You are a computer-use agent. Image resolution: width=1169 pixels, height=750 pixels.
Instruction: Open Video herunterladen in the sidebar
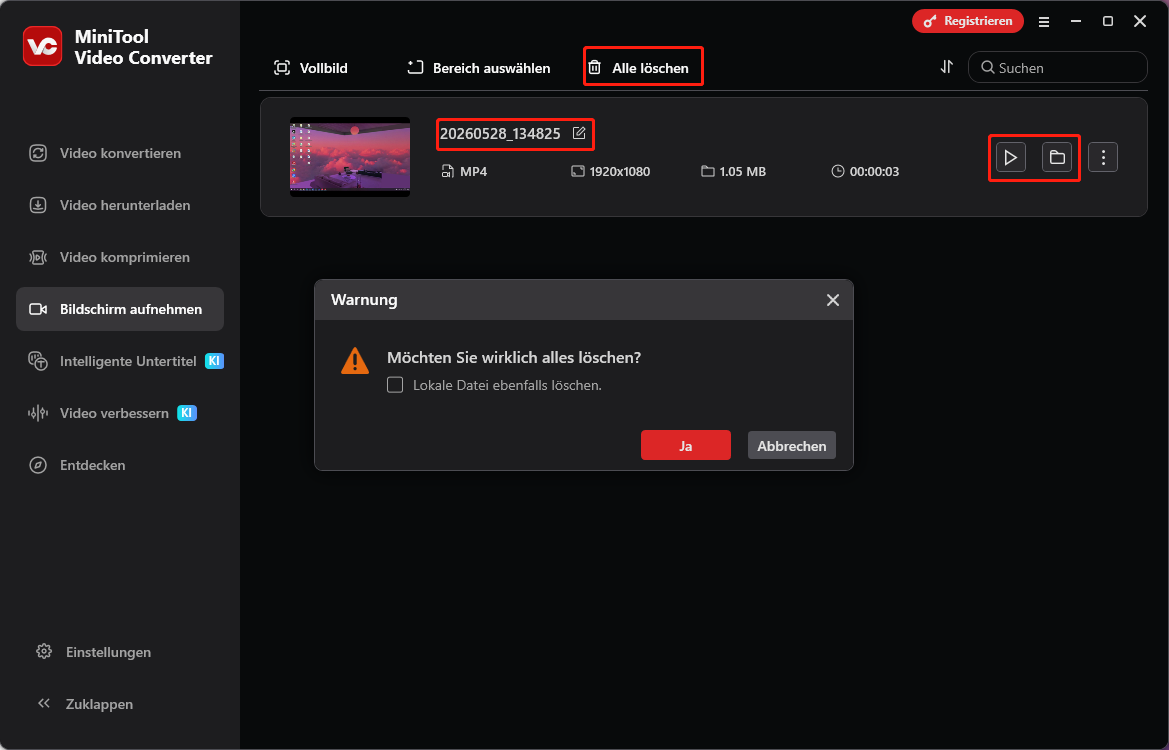pos(119,205)
